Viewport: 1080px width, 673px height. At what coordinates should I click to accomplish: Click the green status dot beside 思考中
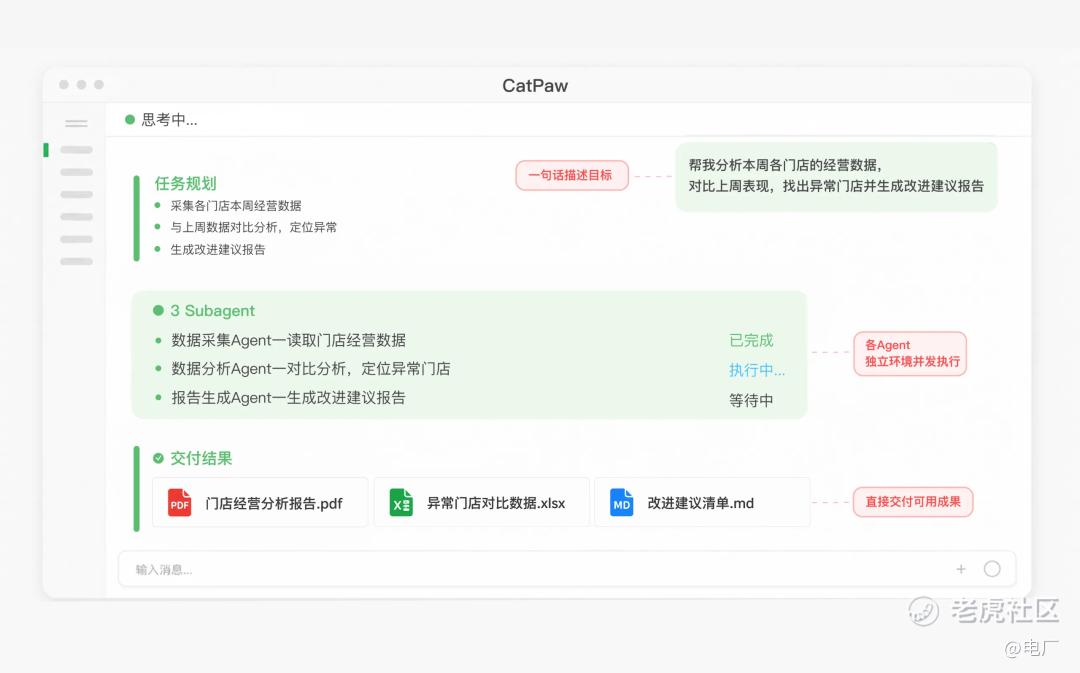[x=129, y=119]
